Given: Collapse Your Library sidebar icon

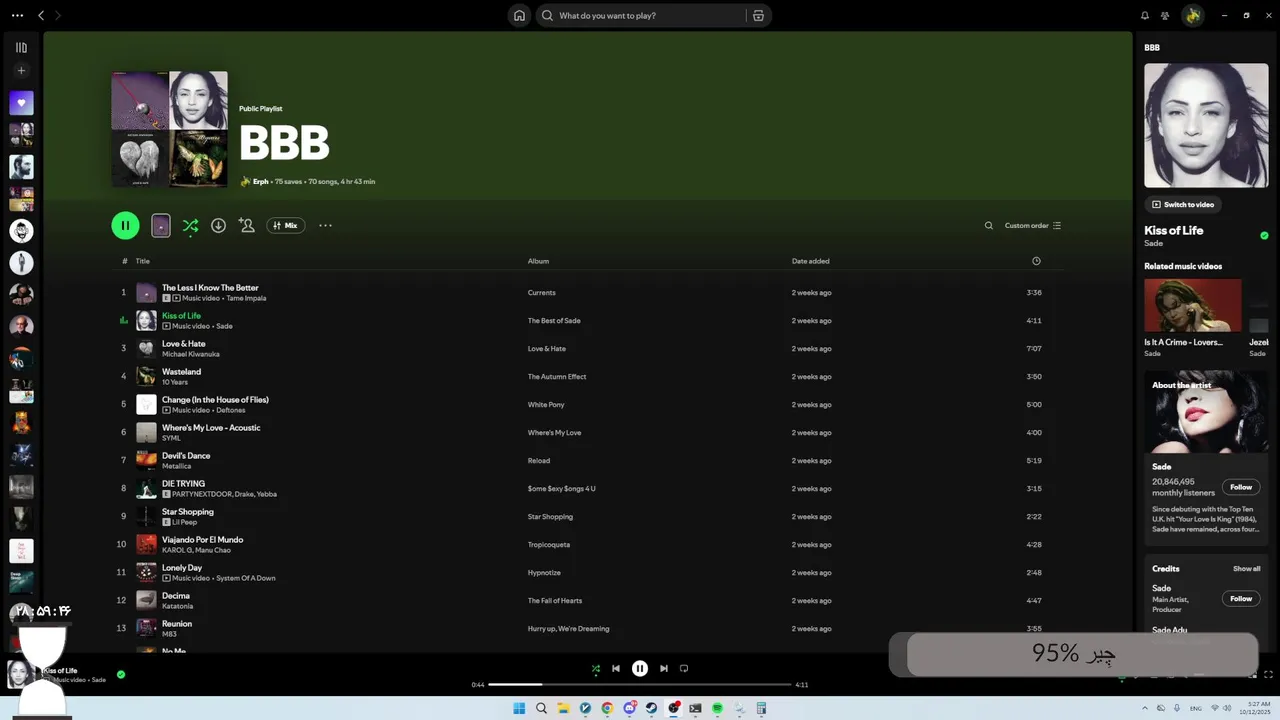Looking at the screenshot, I should [x=21, y=47].
